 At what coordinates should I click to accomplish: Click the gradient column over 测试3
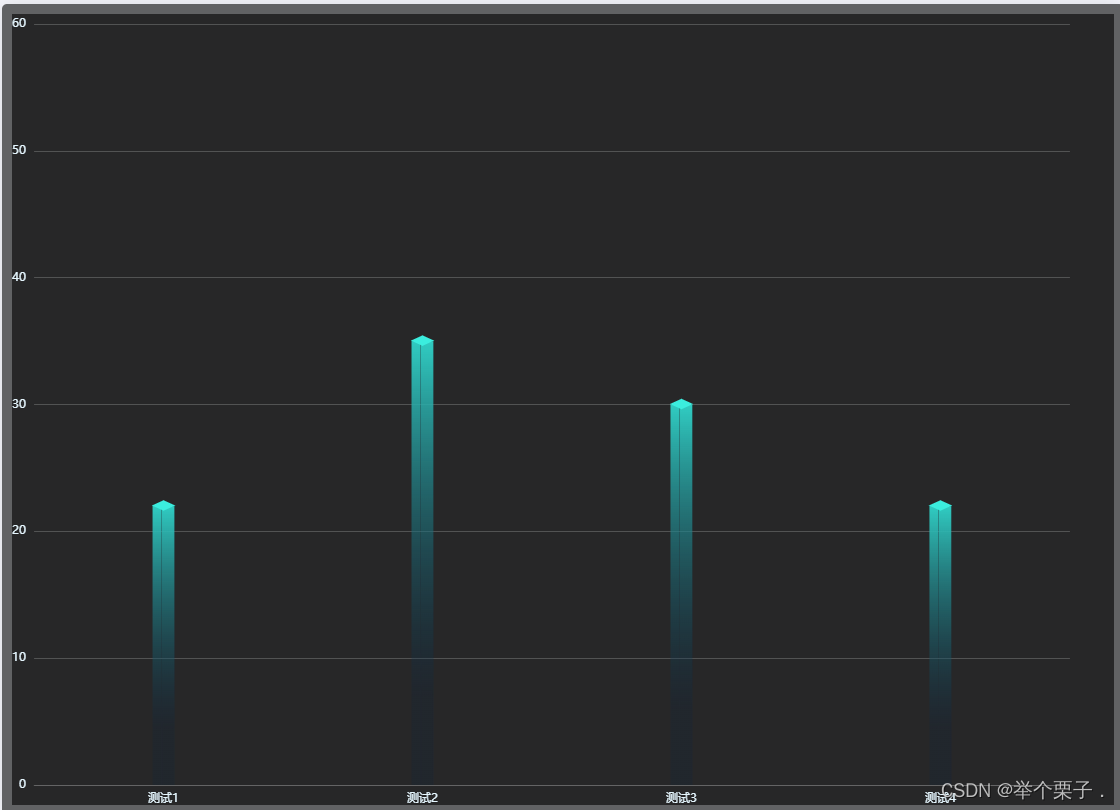point(681,590)
